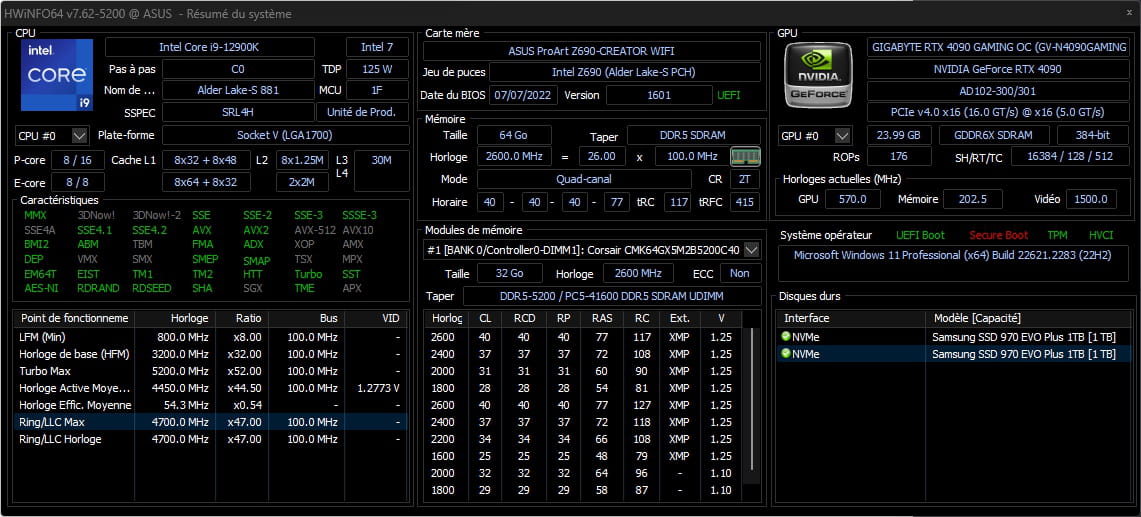Click the ECC Non field

tap(740, 274)
